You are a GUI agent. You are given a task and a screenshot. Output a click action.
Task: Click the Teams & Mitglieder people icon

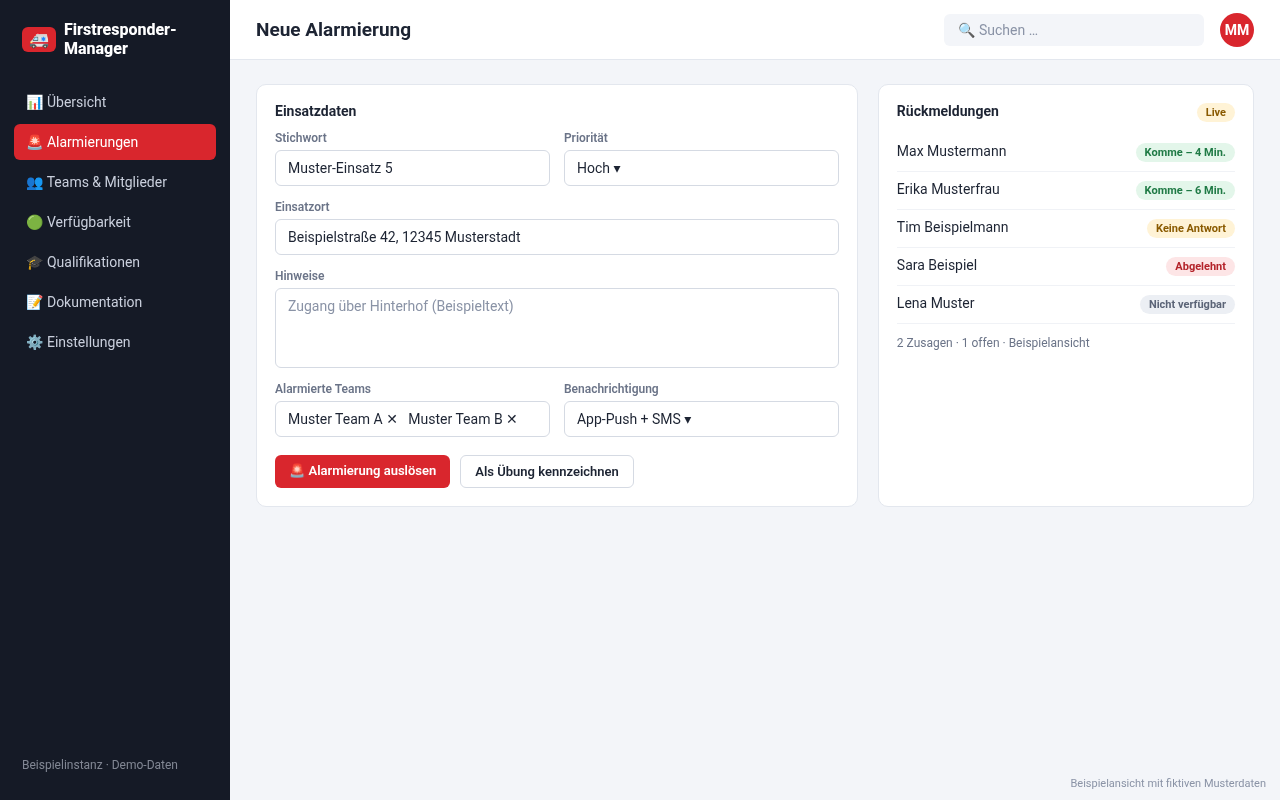tap(34, 182)
